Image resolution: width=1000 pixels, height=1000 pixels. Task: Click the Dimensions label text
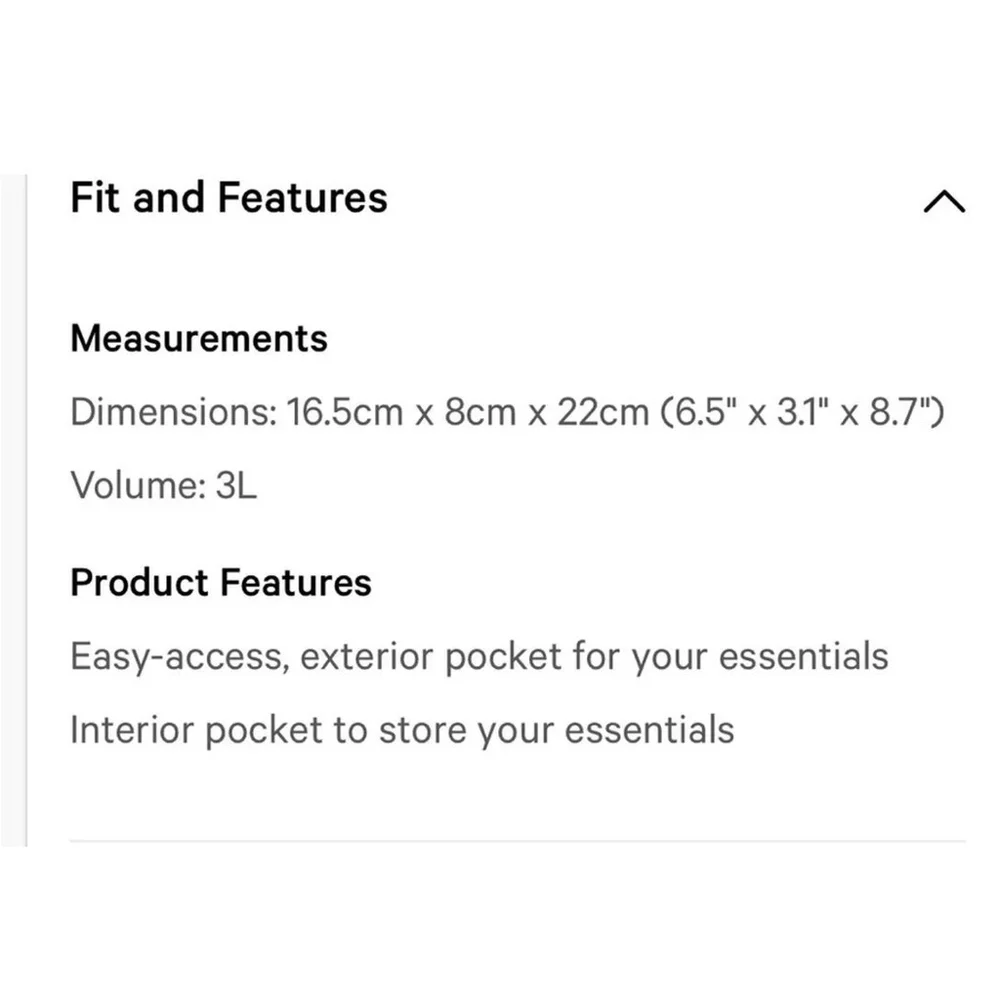point(171,412)
